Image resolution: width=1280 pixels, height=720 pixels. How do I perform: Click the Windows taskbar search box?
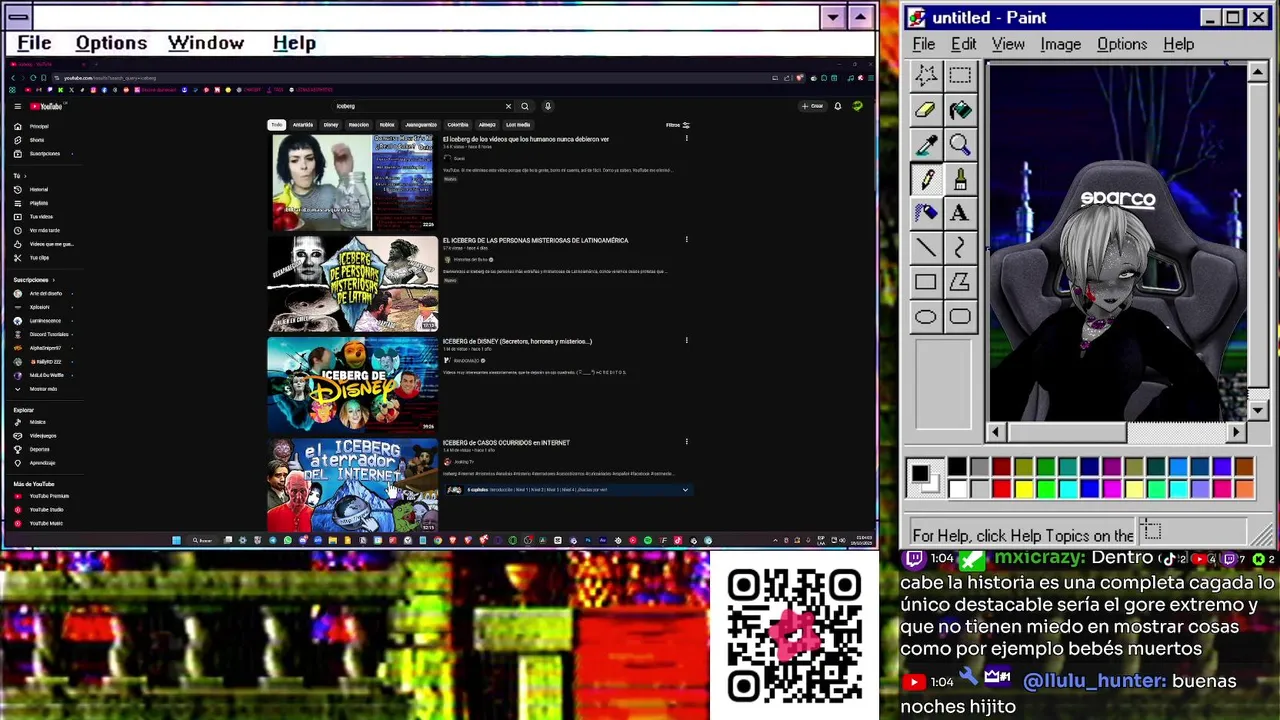(x=202, y=541)
